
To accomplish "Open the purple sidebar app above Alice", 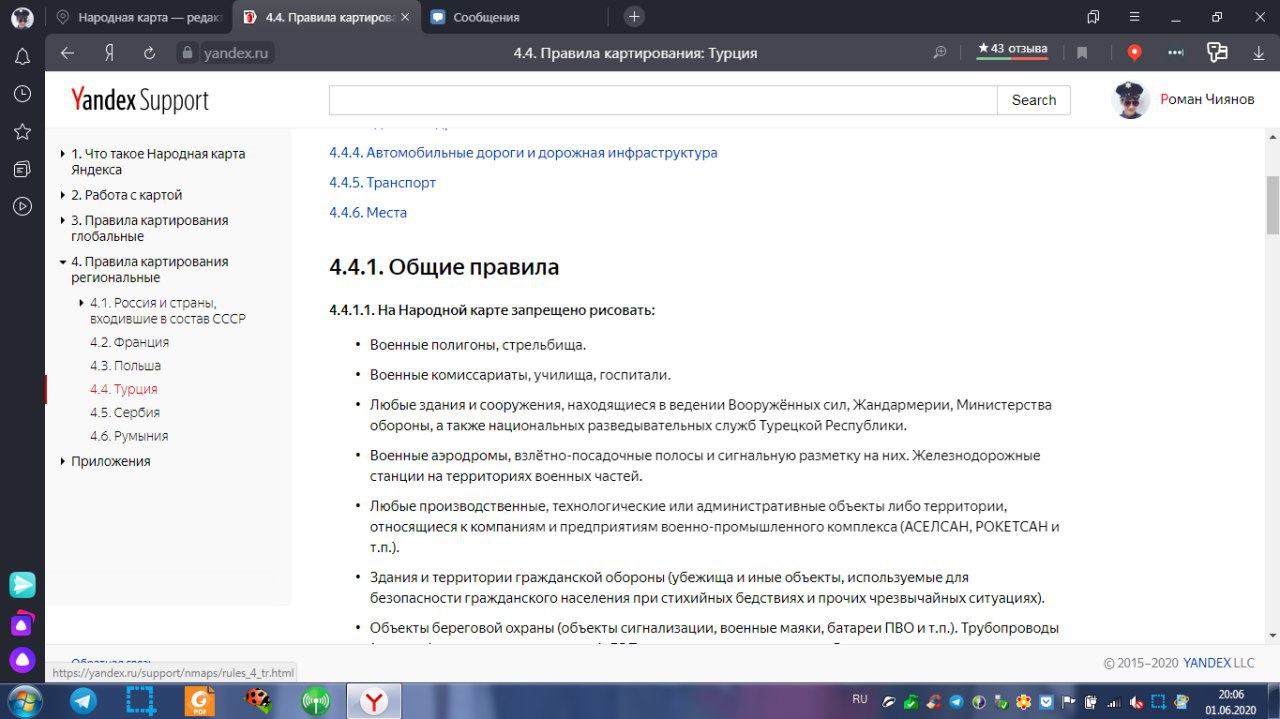I will pos(22,623).
